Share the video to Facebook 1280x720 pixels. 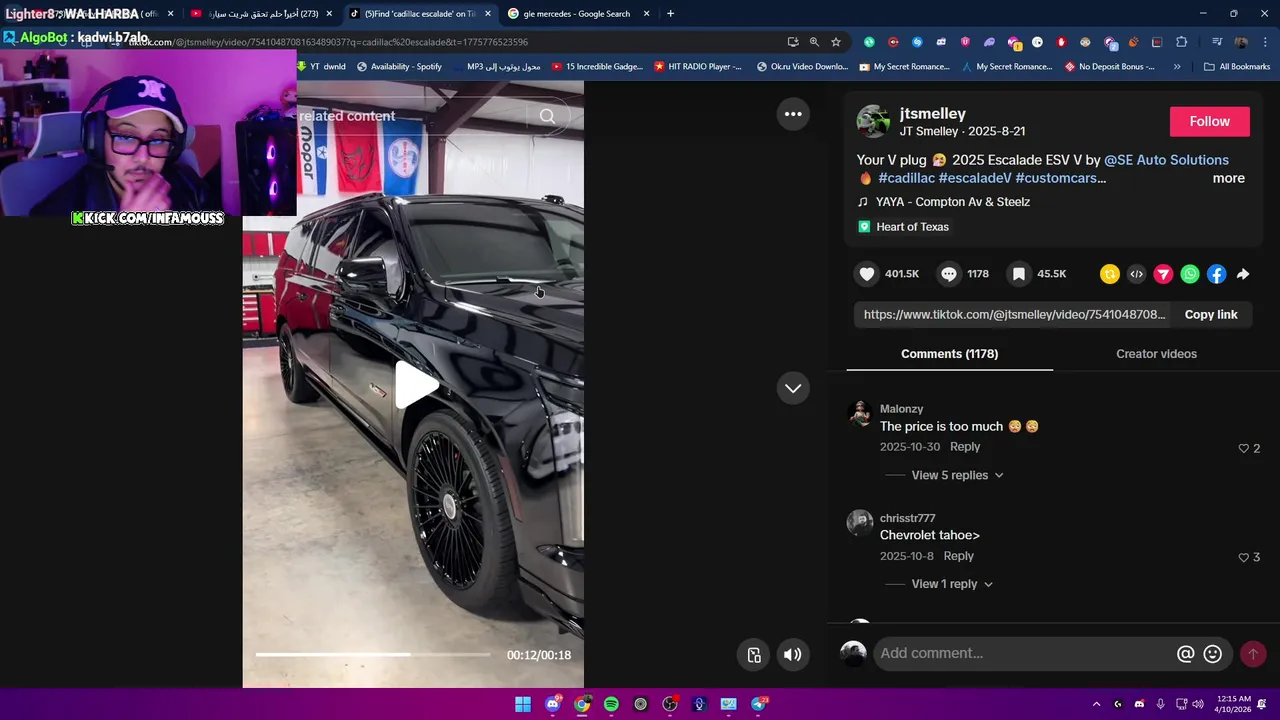click(x=1217, y=274)
